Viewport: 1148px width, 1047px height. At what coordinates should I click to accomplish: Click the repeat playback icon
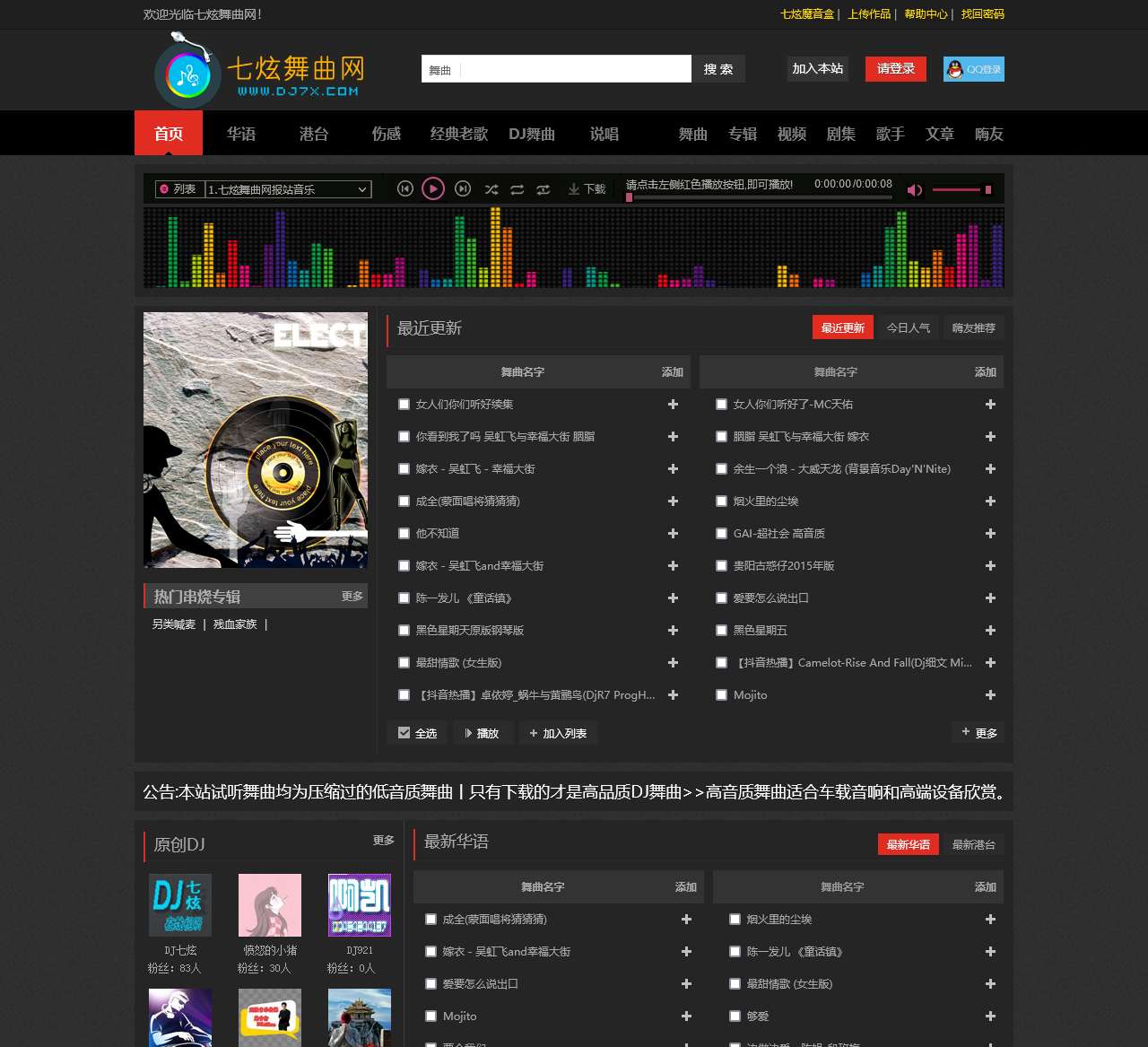pos(517,189)
